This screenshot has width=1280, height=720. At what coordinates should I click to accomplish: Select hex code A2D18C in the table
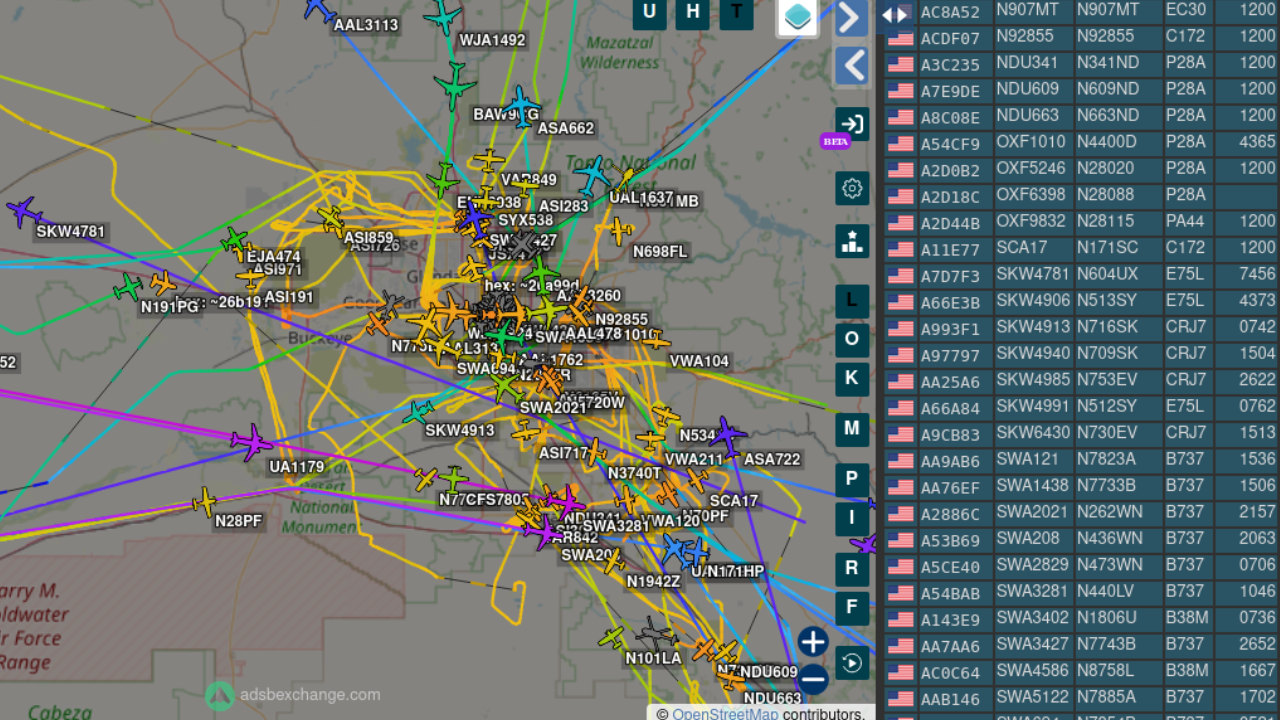click(950, 196)
